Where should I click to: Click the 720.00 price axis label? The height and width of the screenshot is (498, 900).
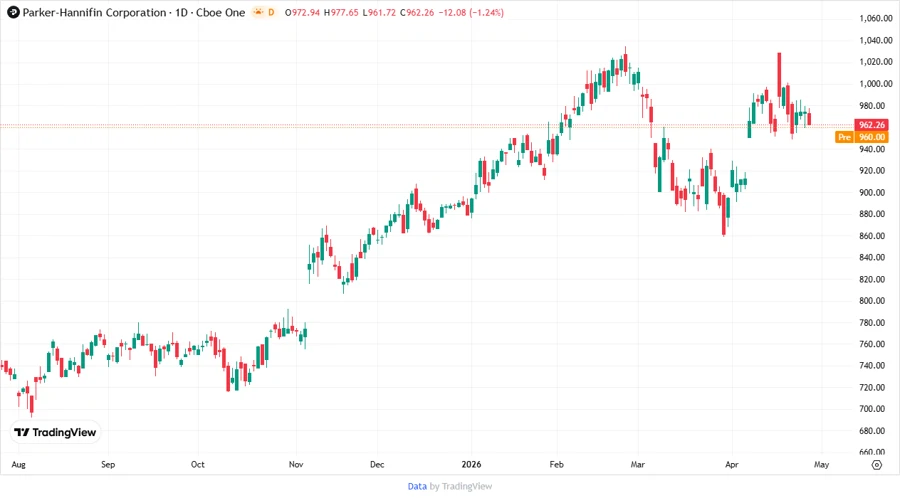click(x=872, y=387)
